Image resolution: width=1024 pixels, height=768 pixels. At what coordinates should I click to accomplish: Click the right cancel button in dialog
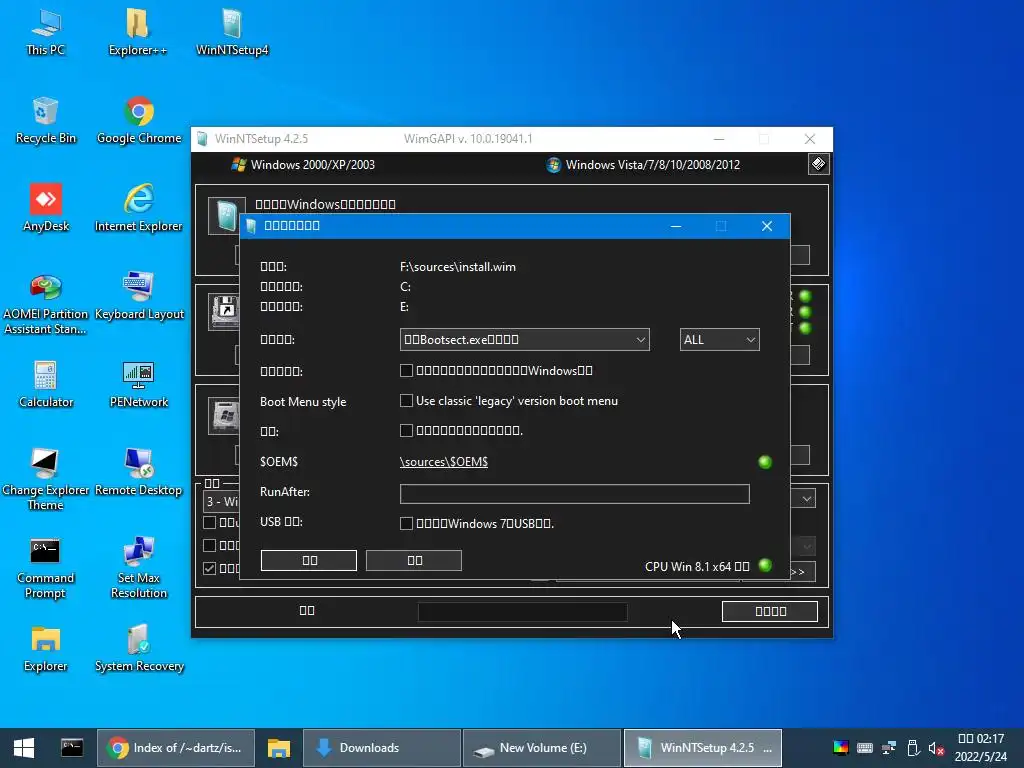(414, 560)
